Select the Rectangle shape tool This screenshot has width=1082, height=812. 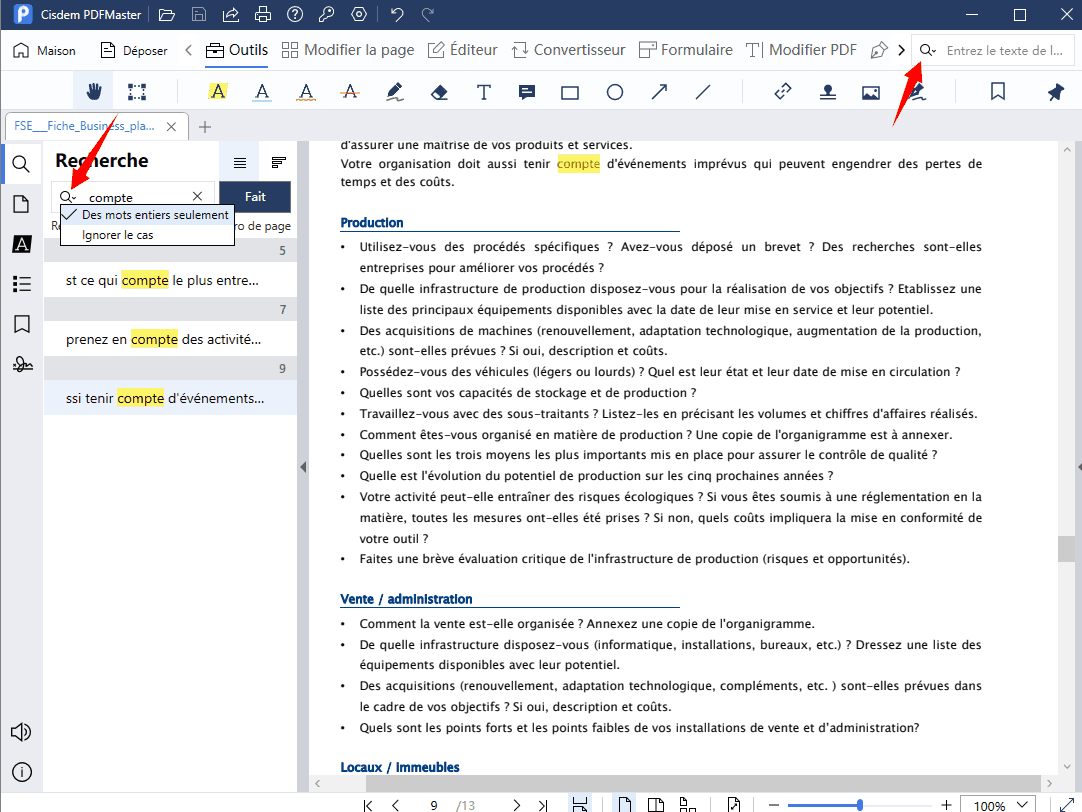570,92
